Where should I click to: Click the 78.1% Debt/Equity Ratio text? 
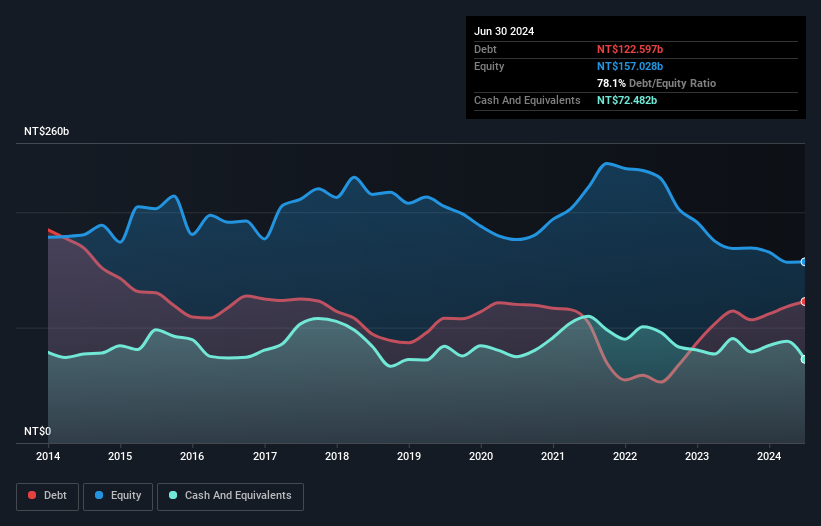(657, 83)
